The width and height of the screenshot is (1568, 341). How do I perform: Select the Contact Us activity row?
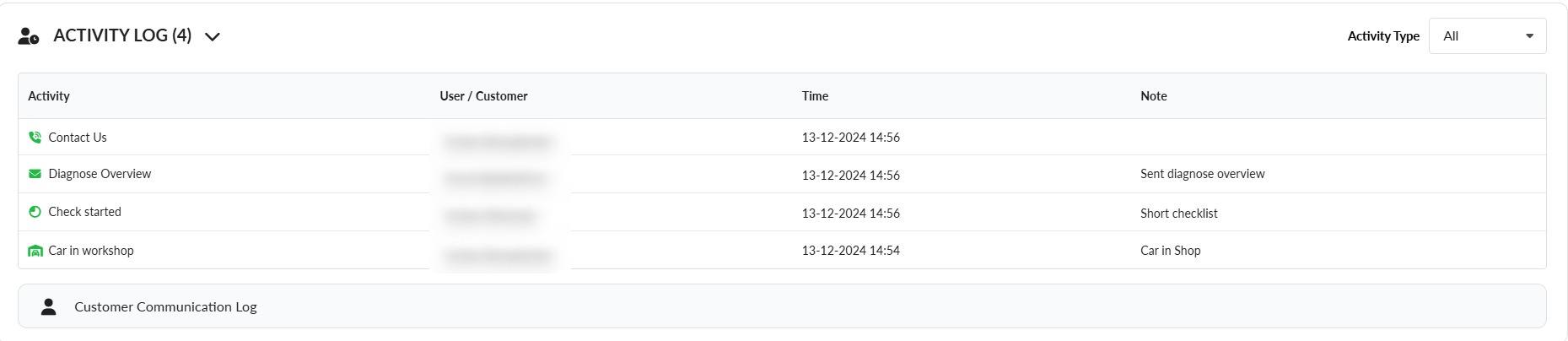(x=78, y=137)
